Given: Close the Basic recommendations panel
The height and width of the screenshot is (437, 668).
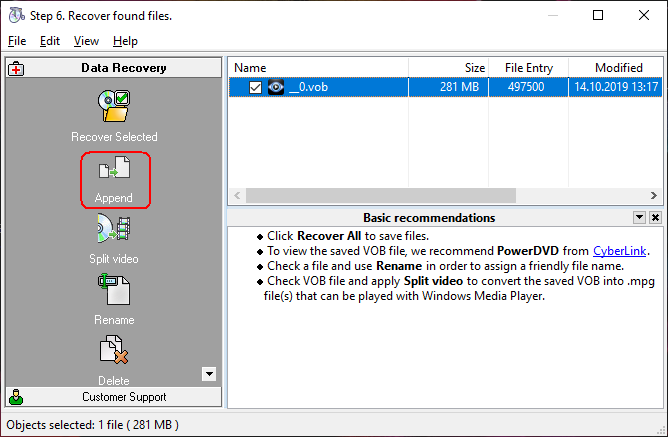Looking at the screenshot, I should pos(655,217).
